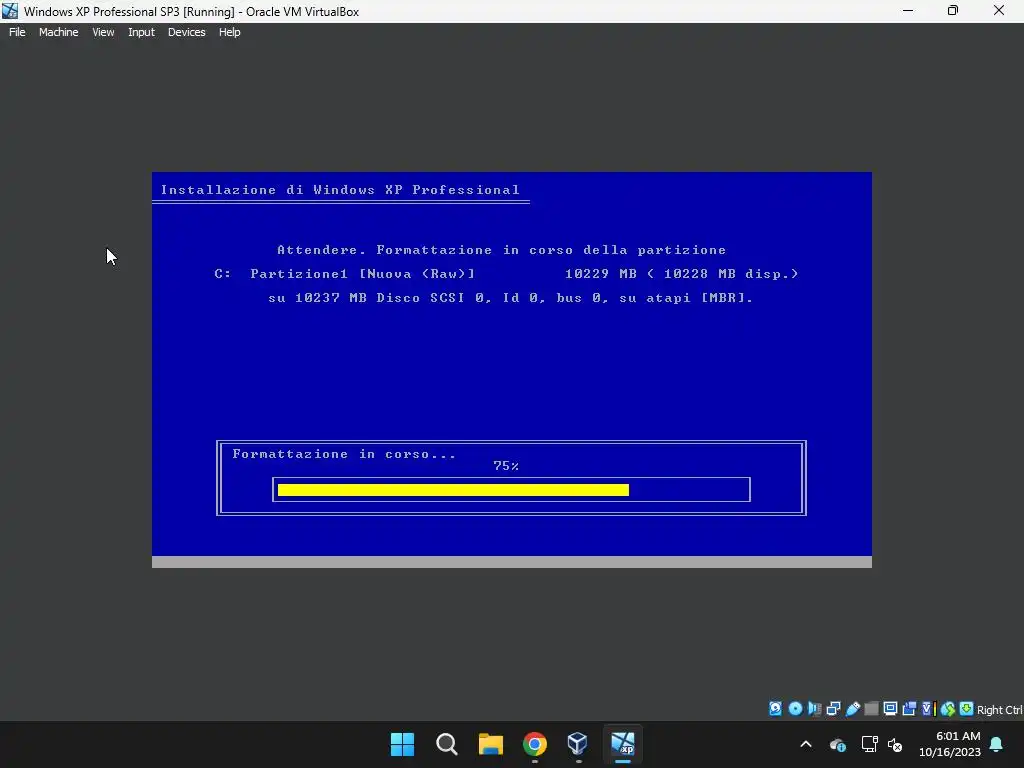Open File Explorer from the taskbar
The image size is (1024, 768).
tap(490, 744)
